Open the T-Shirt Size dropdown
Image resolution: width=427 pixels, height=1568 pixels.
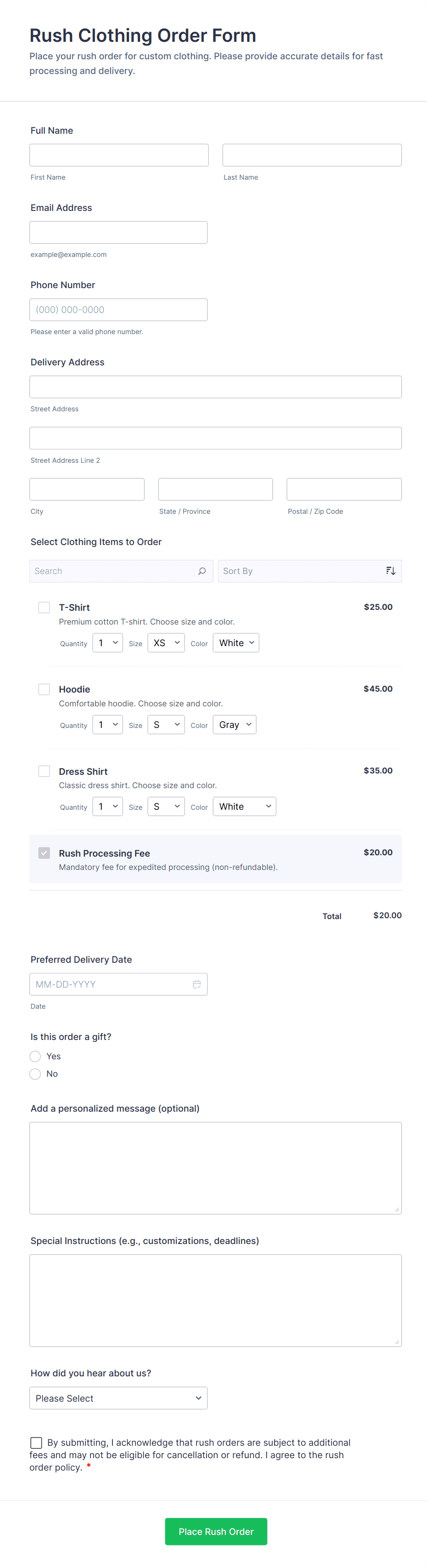[166, 643]
